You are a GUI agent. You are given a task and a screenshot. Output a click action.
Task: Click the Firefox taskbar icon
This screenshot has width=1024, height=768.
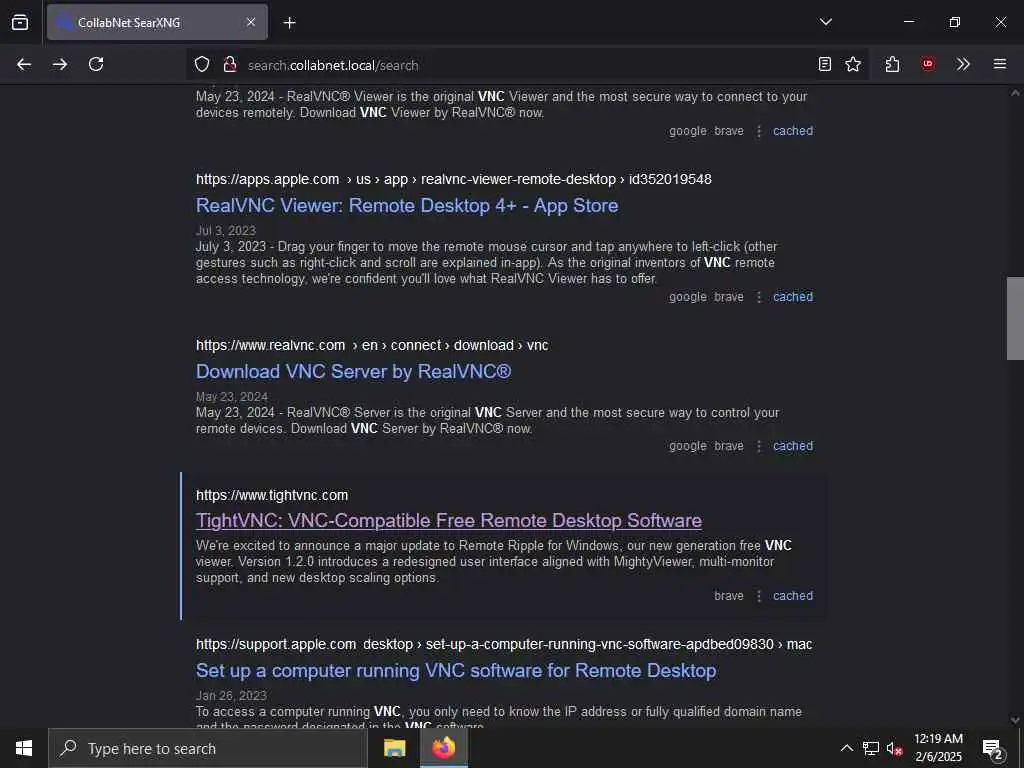click(443, 748)
